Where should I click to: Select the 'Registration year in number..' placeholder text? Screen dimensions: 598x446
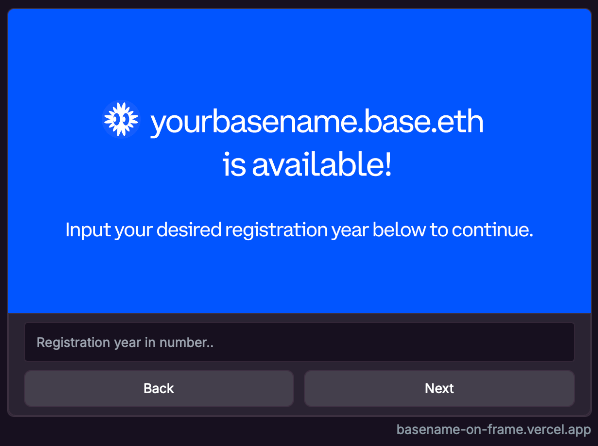125,342
